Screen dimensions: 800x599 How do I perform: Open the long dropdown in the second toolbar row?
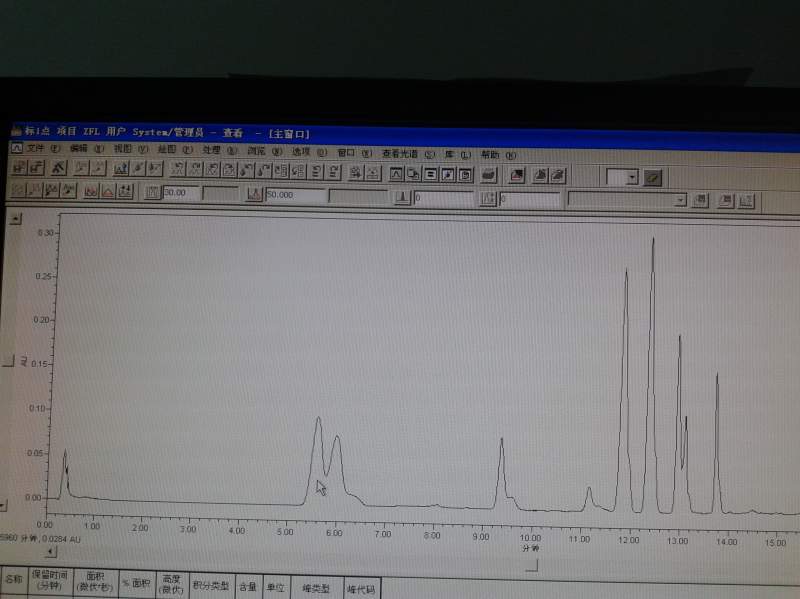[x=681, y=200]
